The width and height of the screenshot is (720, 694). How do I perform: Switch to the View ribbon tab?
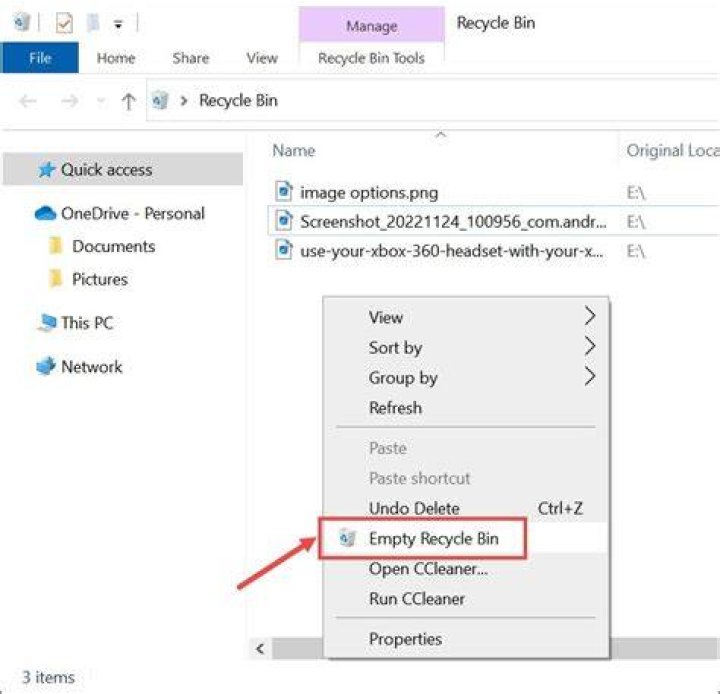click(x=262, y=58)
